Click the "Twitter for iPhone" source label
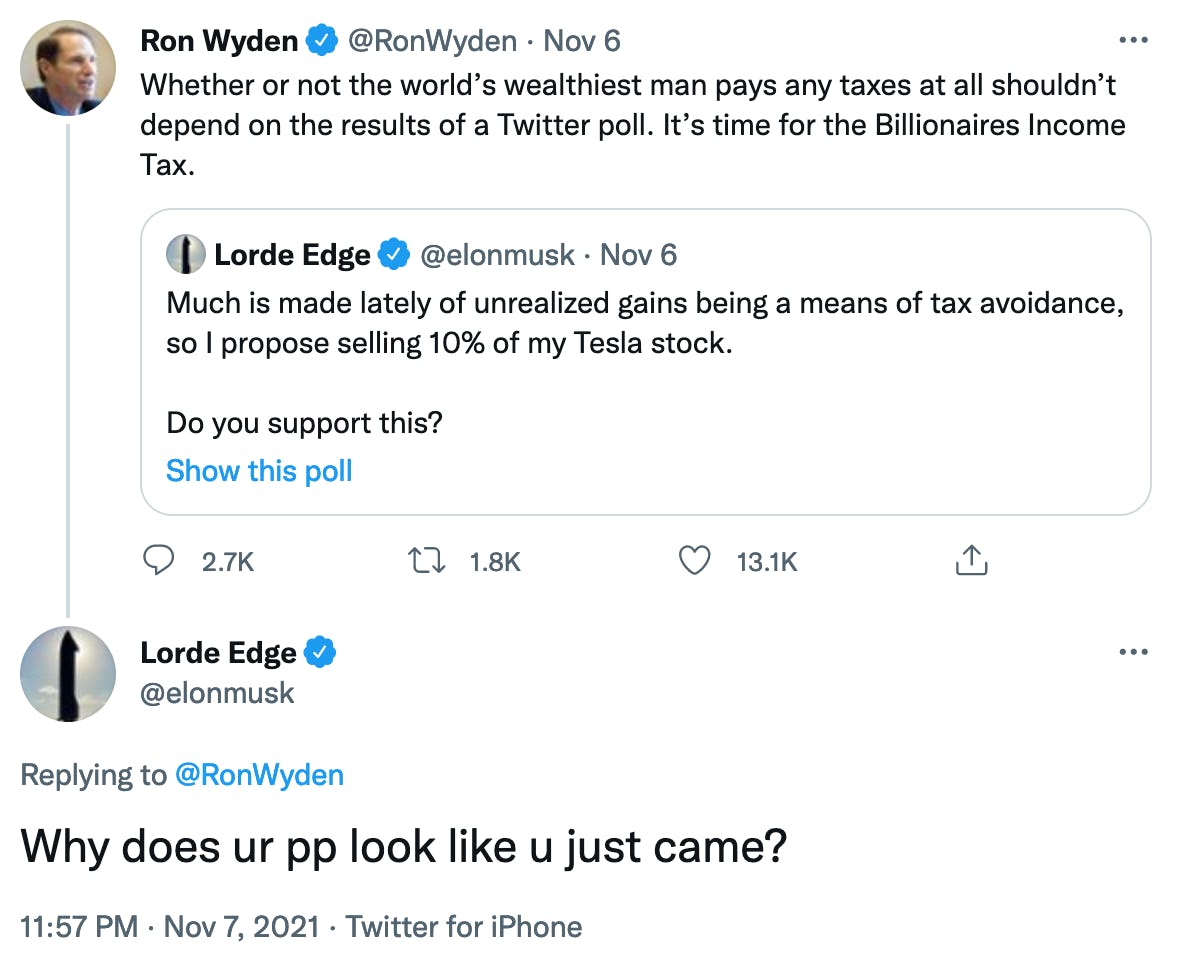 464,927
